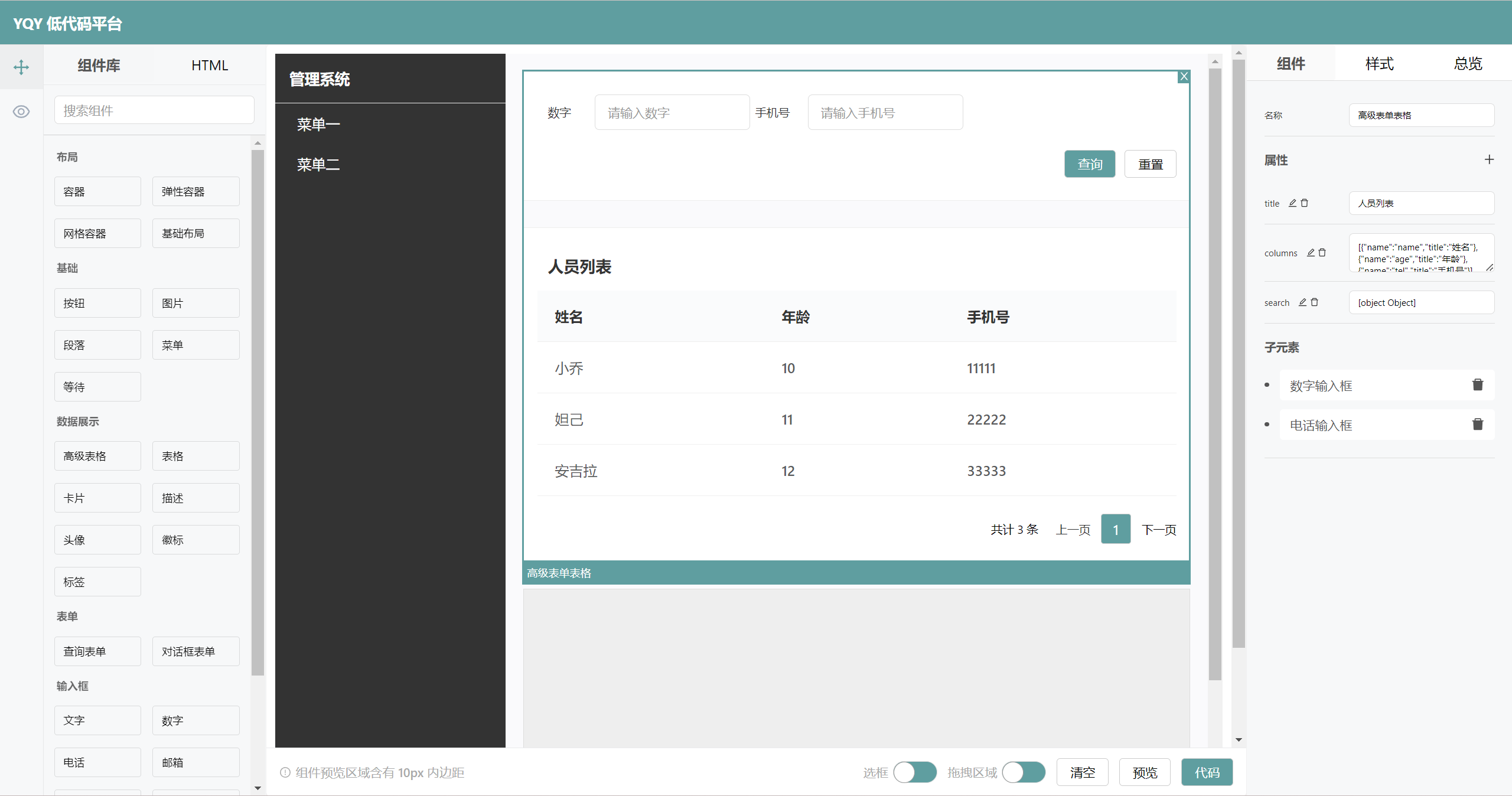
Task: Click the canvas outer scrollbar down arrow
Action: click(1239, 740)
